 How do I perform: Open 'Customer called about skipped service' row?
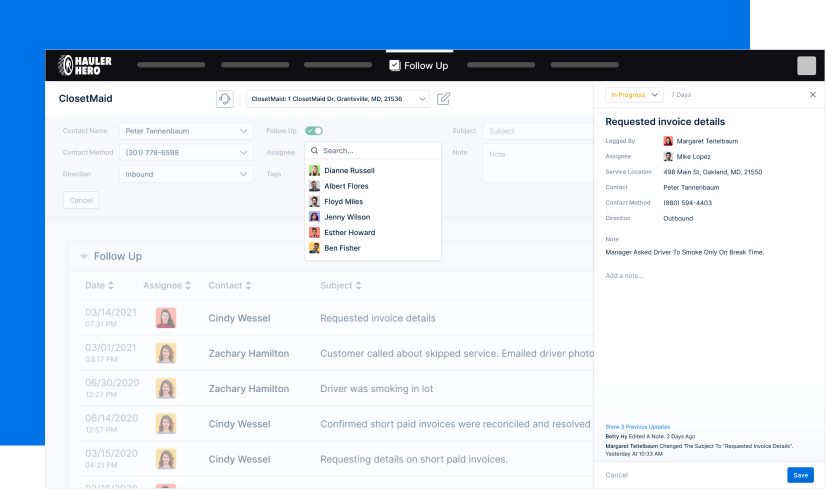coord(337,353)
